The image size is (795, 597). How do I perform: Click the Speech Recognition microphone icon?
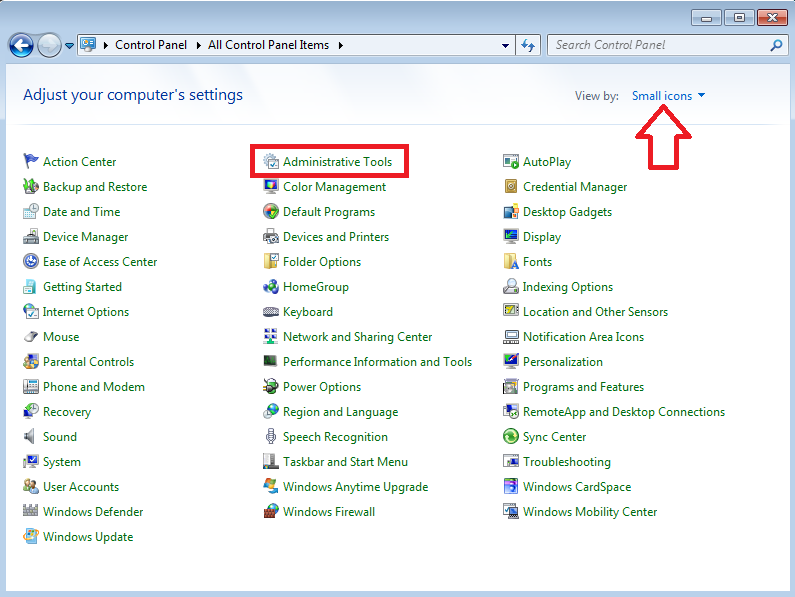271,436
